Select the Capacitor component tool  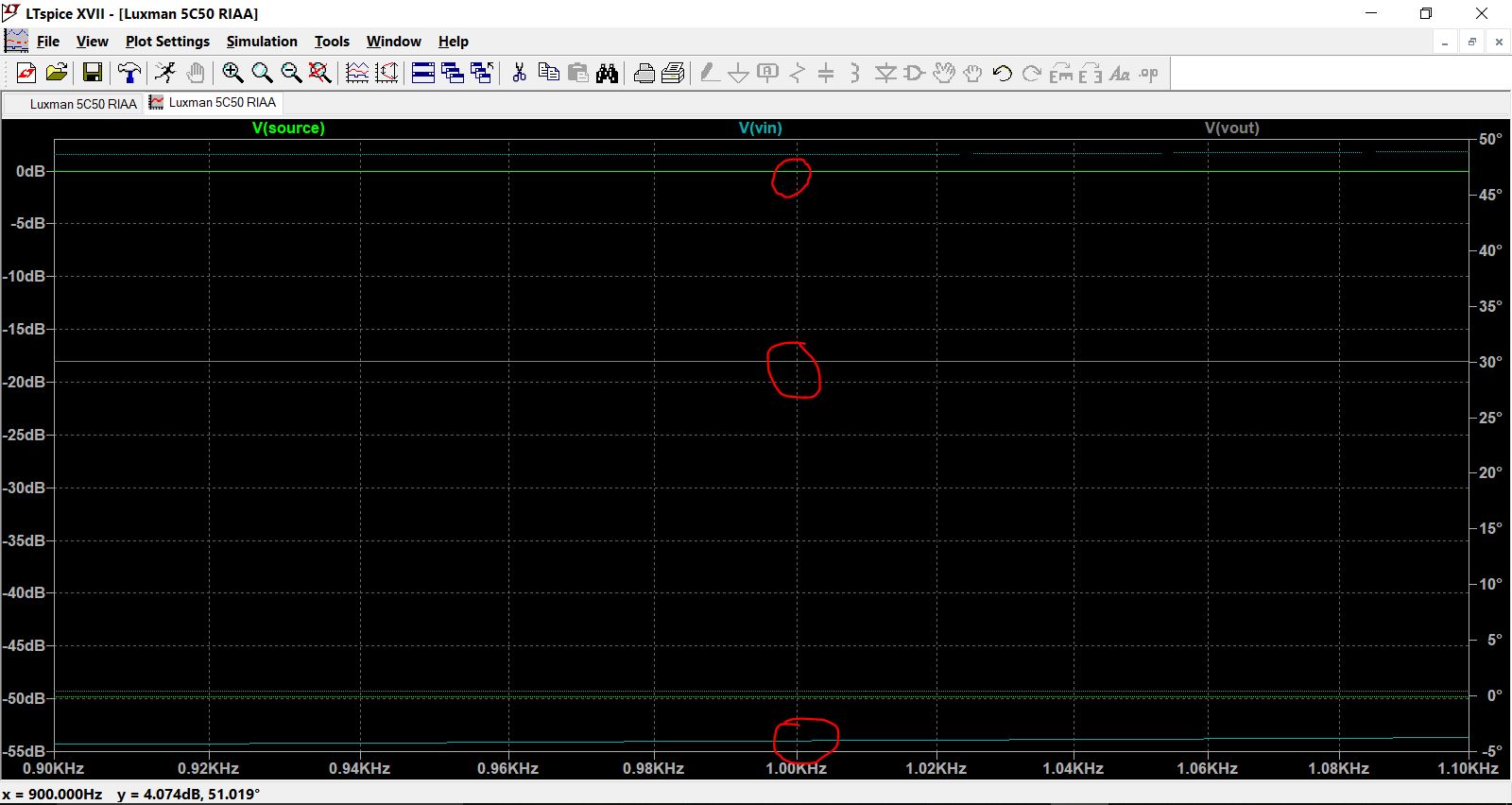click(826, 73)
